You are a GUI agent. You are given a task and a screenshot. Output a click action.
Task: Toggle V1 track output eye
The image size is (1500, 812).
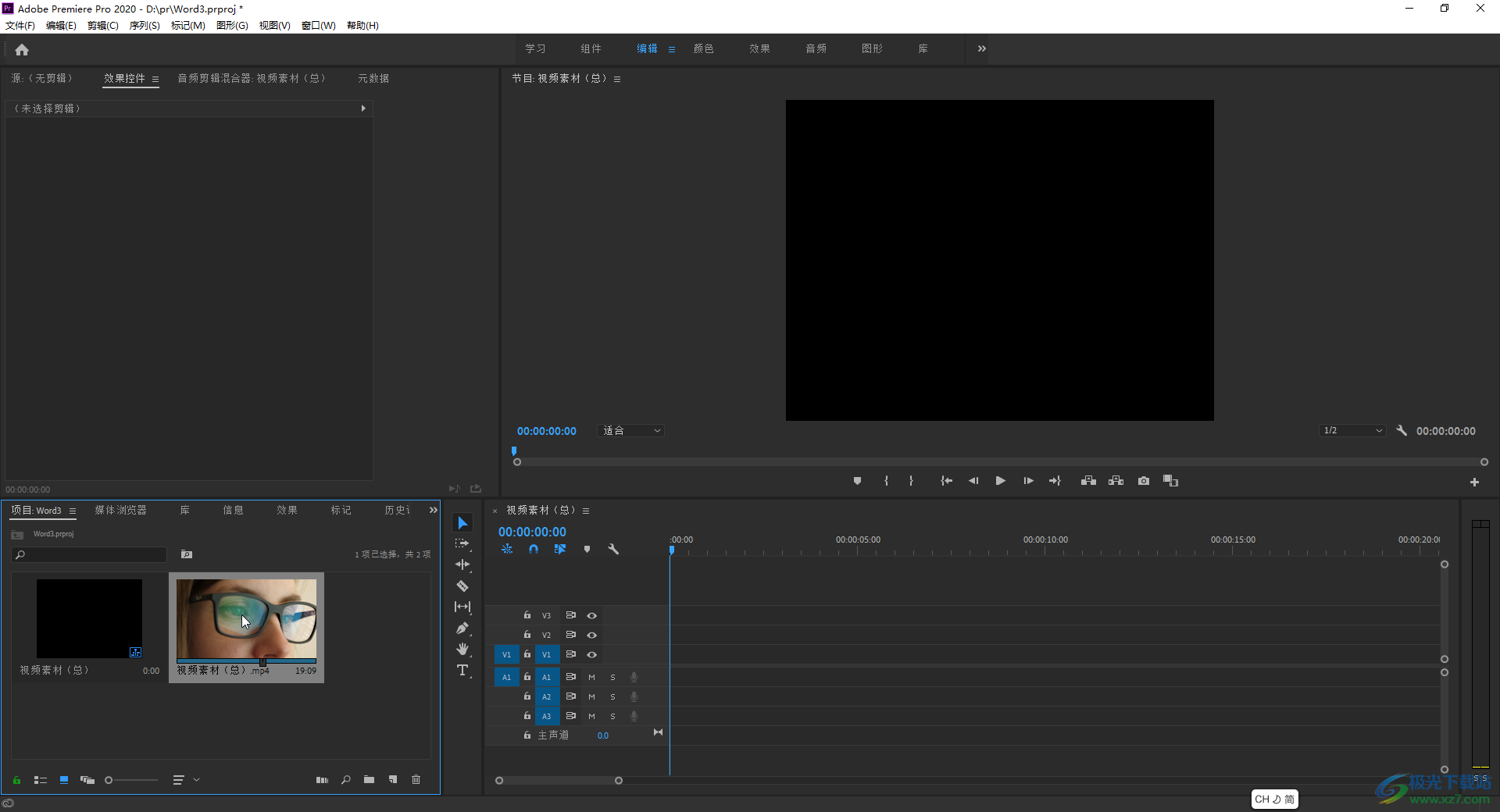(591, 655)
